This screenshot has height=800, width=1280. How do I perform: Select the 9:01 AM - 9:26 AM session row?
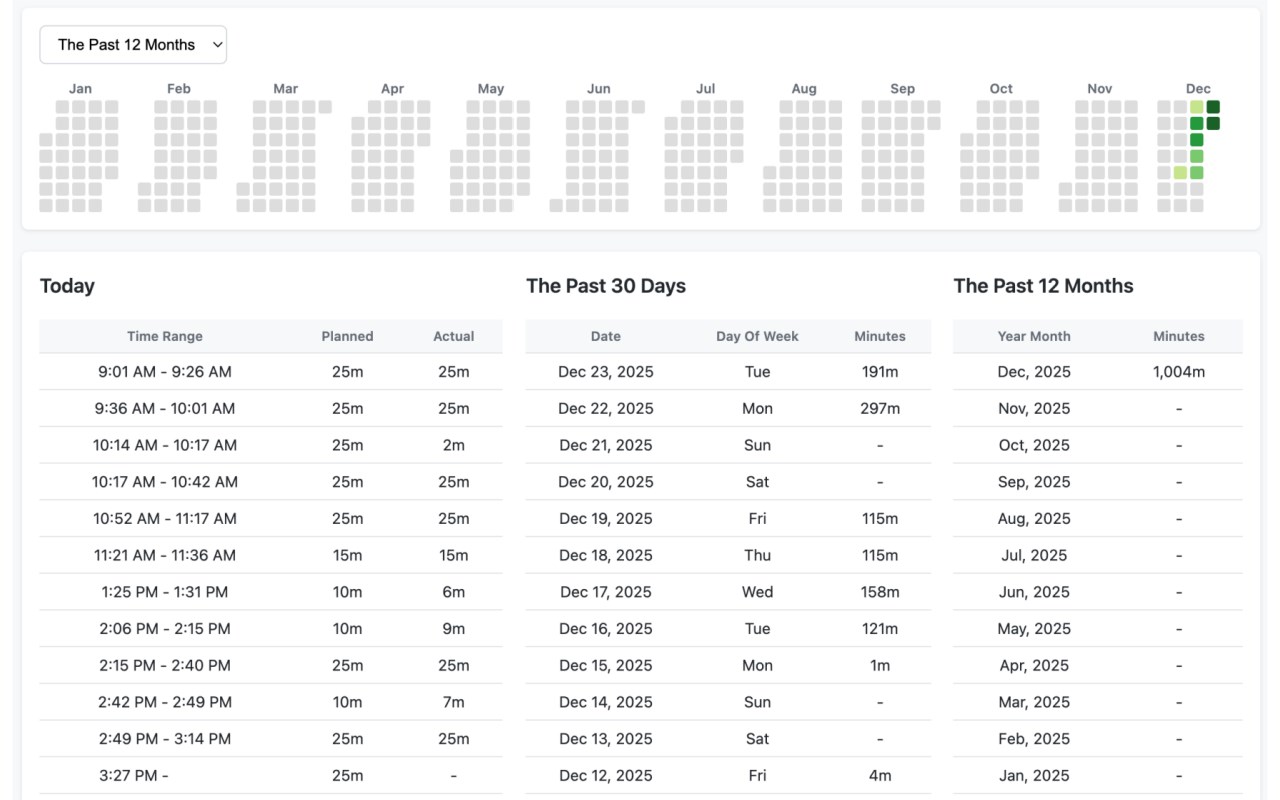click(165, 372)
